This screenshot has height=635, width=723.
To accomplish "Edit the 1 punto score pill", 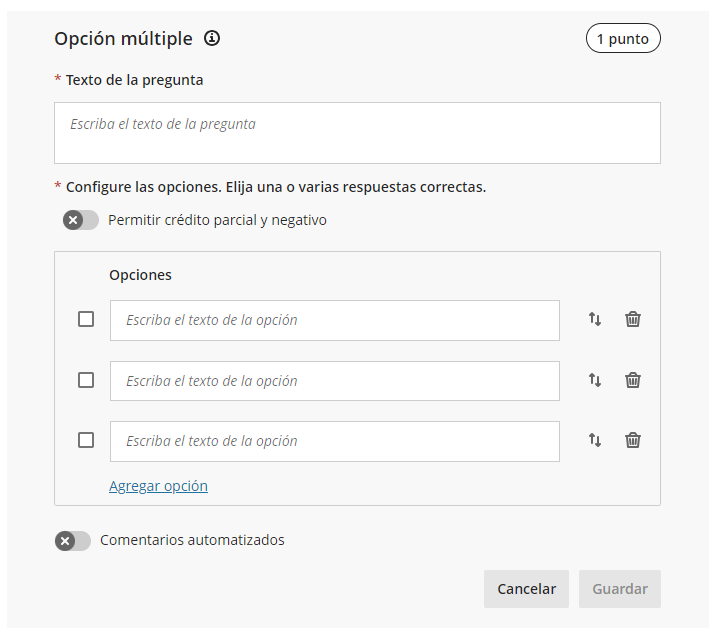I will [623, 39].
